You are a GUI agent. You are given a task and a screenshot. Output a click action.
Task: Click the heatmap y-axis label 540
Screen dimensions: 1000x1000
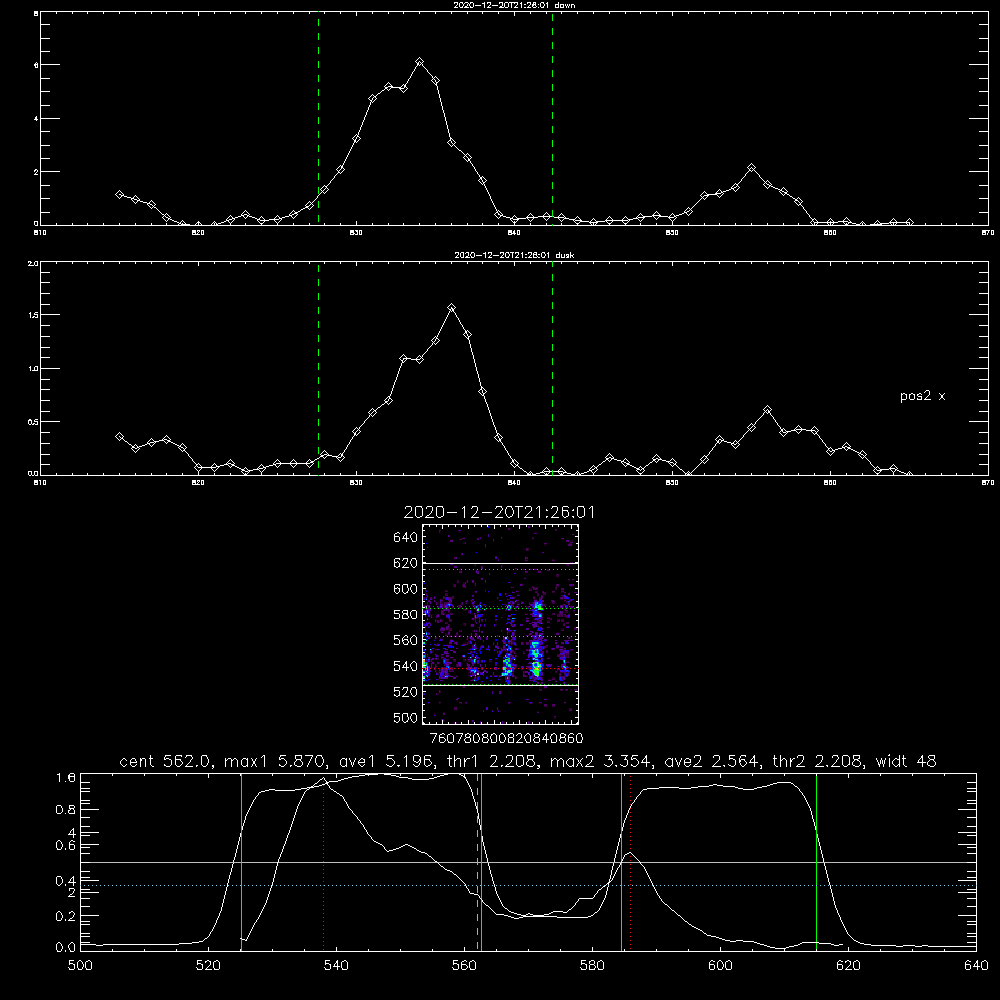pos(406,666)
